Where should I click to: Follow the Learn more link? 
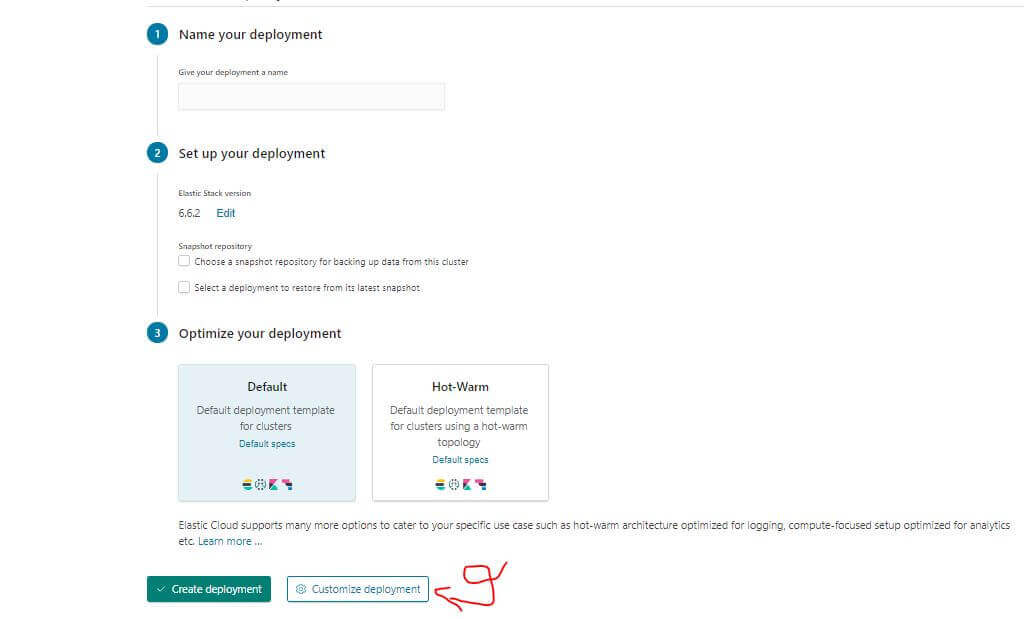229,541
